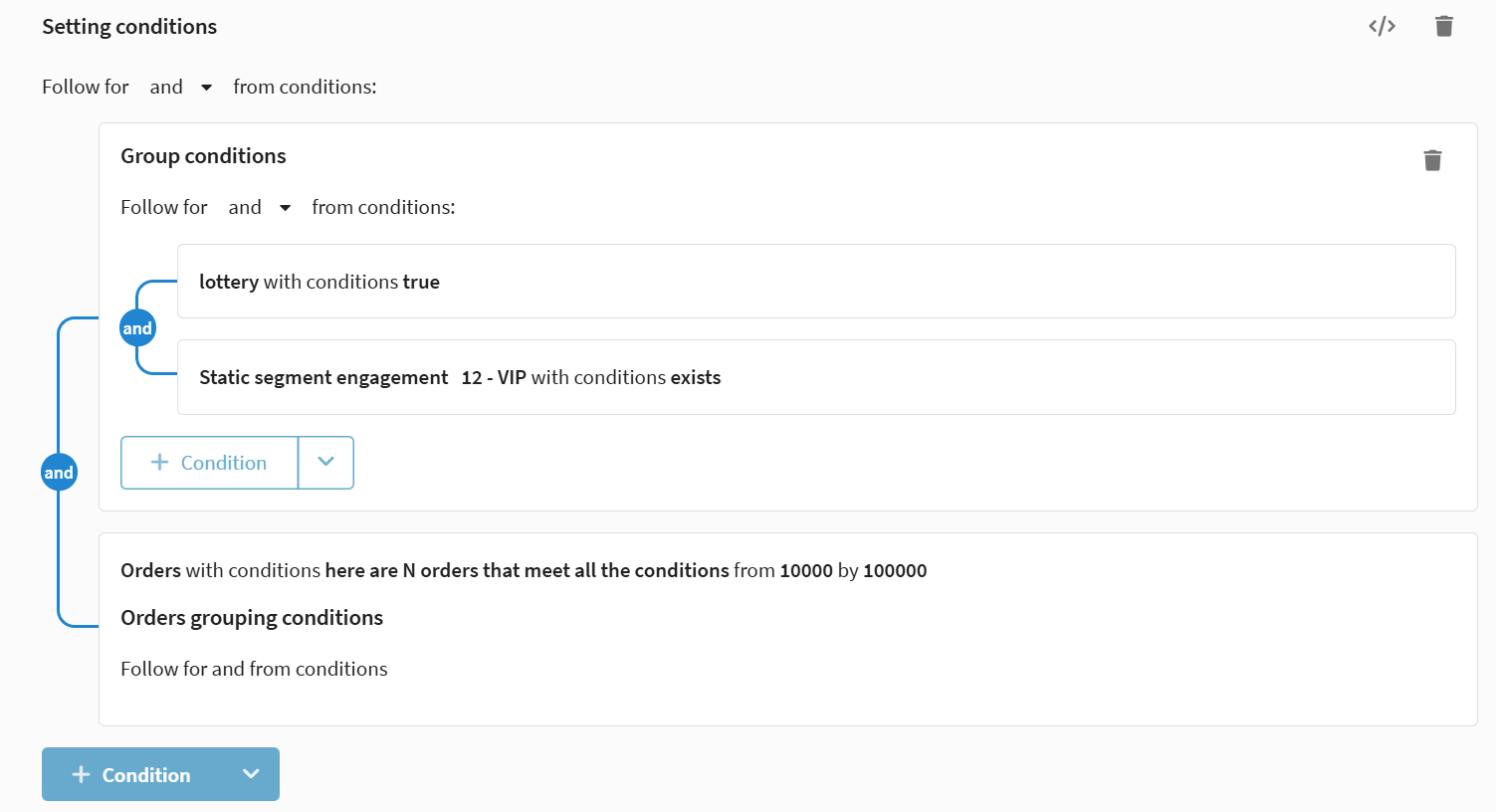Viewport: 1496px width, 812px height.
Task: Open the code view icon
Action: (1382, 26)
